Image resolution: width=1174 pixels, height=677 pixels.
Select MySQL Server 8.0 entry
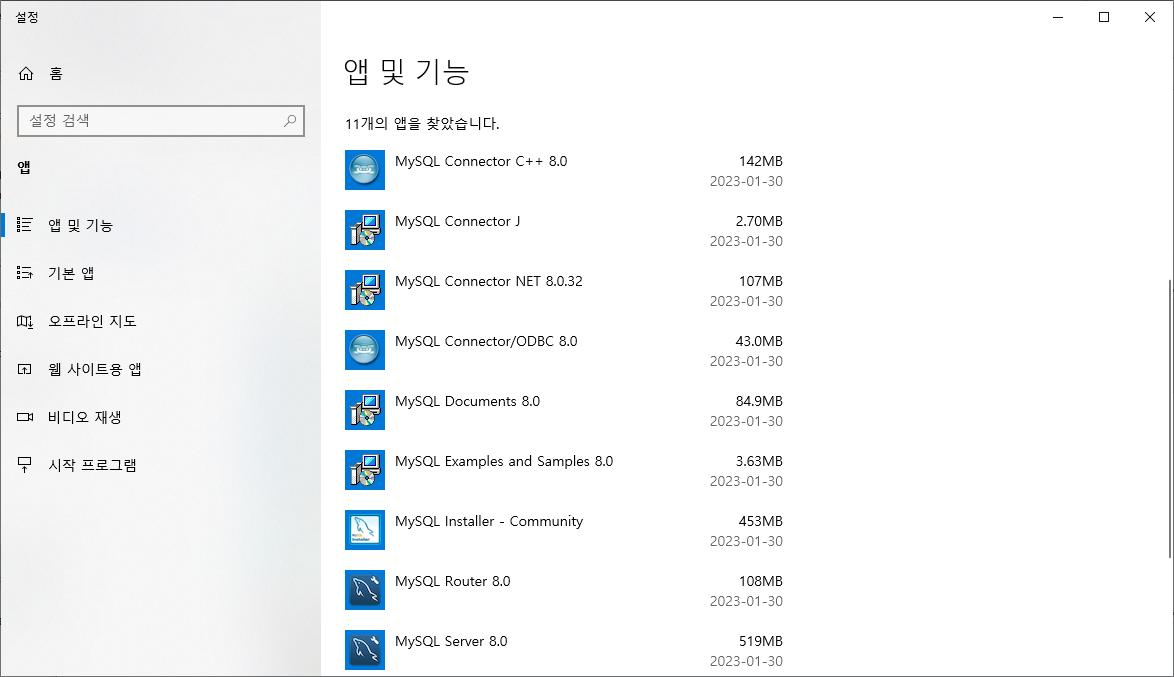564,649
